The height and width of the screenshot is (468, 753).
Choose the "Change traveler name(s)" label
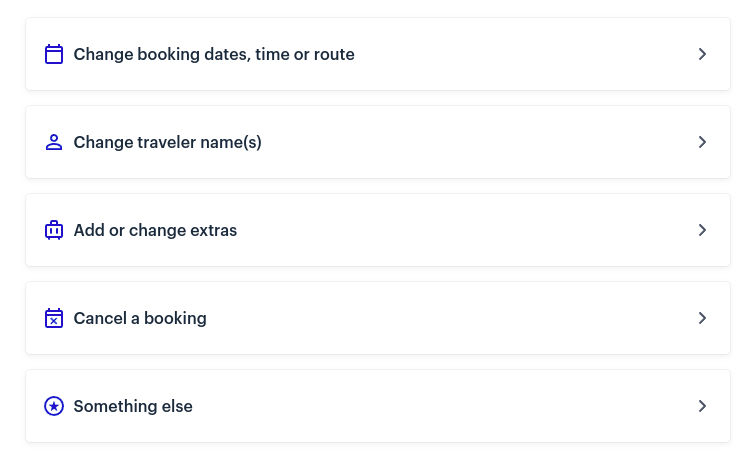pyautogui.click(x=168, y=142)
